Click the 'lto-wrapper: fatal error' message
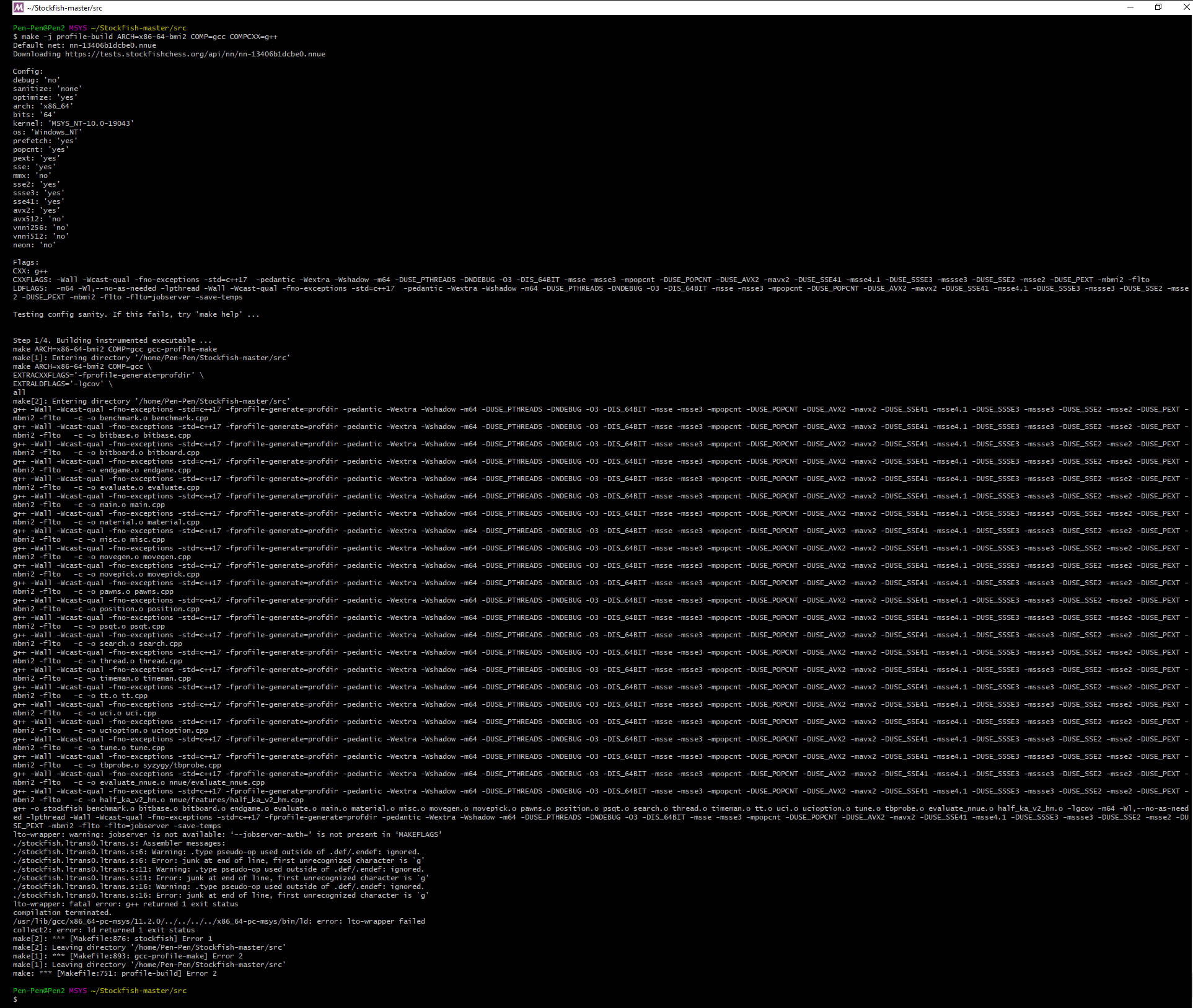Viewport: 1193px width, 1008px height. click(124, 904)
